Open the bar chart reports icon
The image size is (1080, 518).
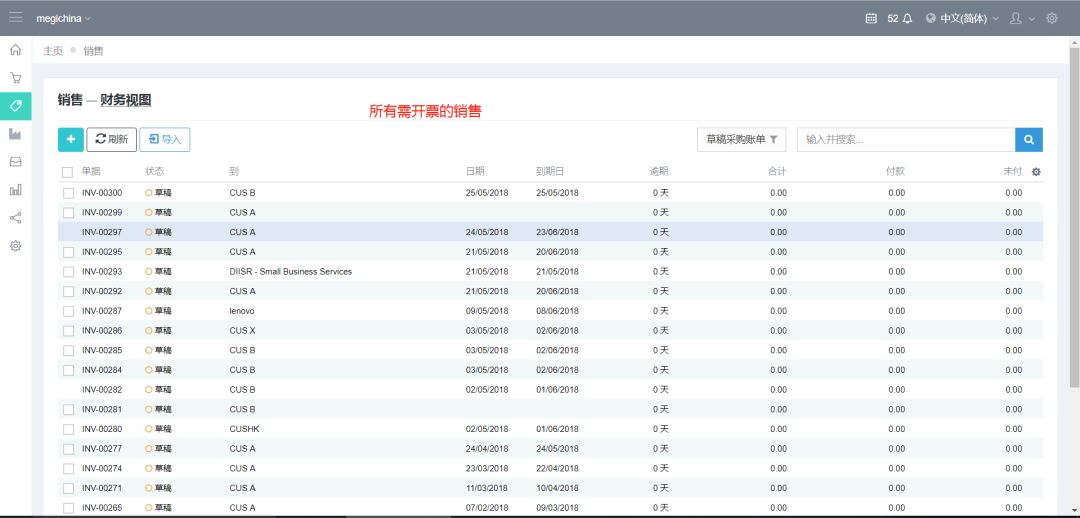pos(16,189)
